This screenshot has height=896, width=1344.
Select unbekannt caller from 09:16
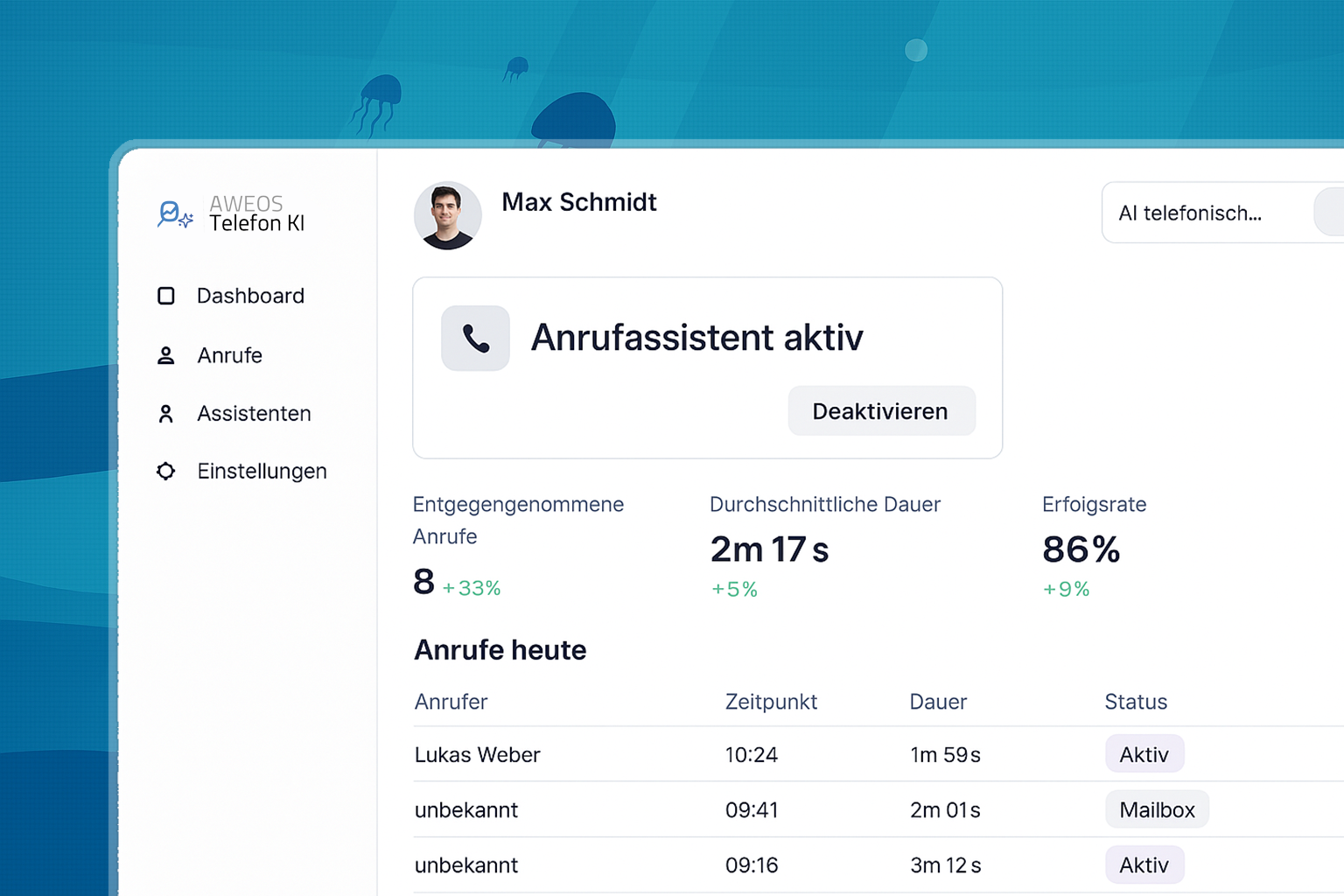(x=466, y=865)
